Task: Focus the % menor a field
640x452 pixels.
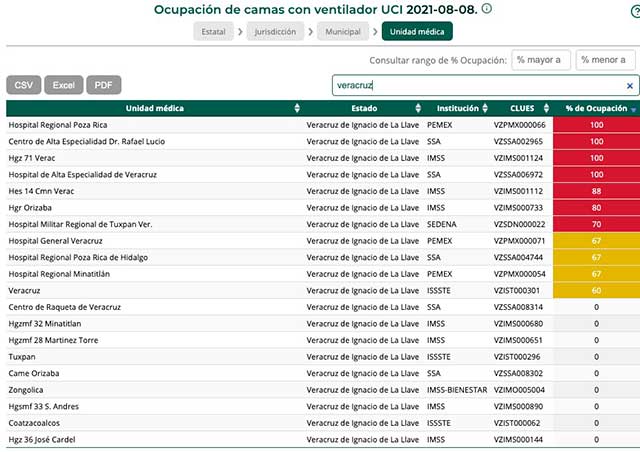Action: pos(605,60)
